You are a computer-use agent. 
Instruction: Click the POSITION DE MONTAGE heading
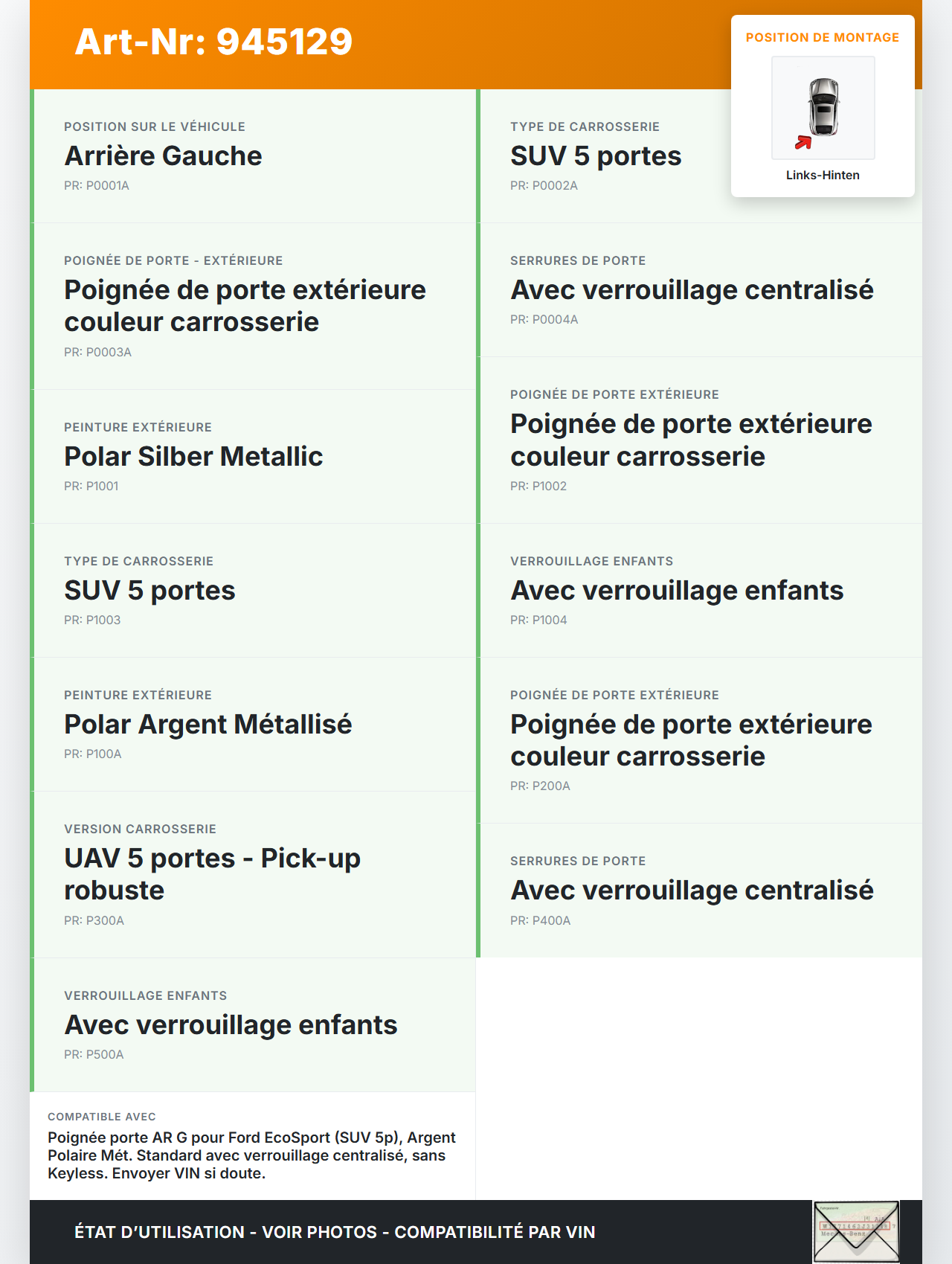pyautogui.click(x=822, y=37)
